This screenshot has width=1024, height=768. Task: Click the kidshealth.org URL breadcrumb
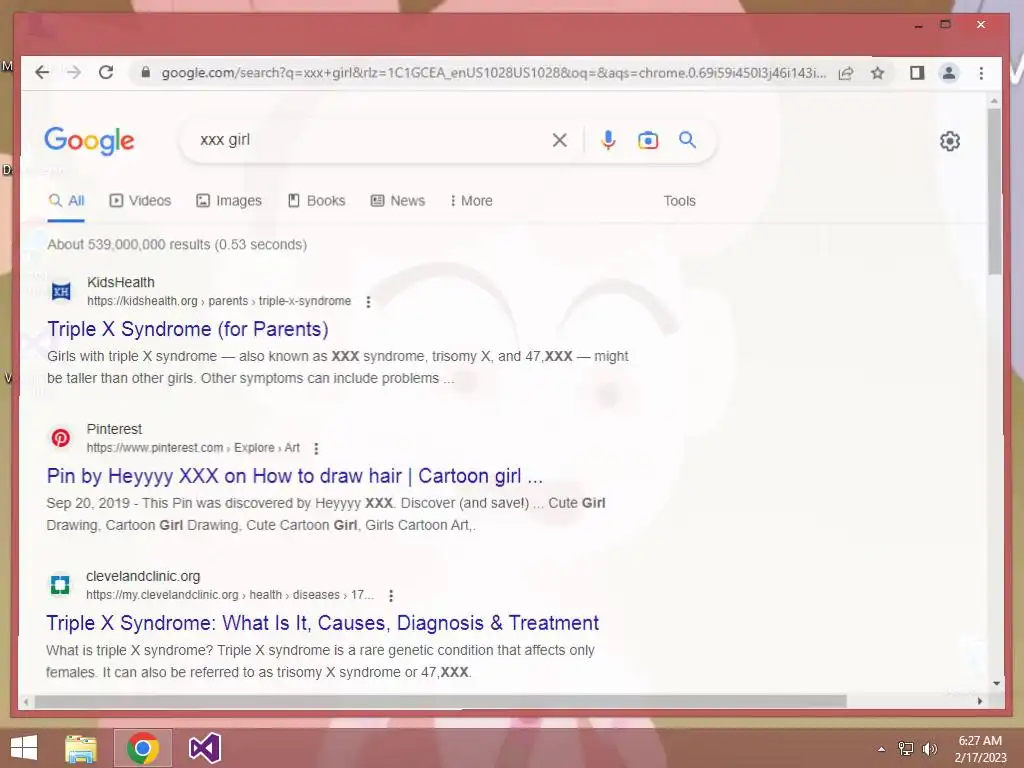(219, 301)
